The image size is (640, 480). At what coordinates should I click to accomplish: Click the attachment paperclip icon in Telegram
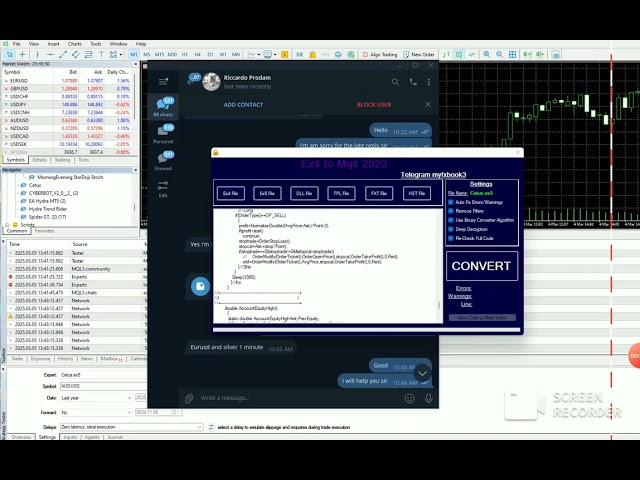click(189, 398)
